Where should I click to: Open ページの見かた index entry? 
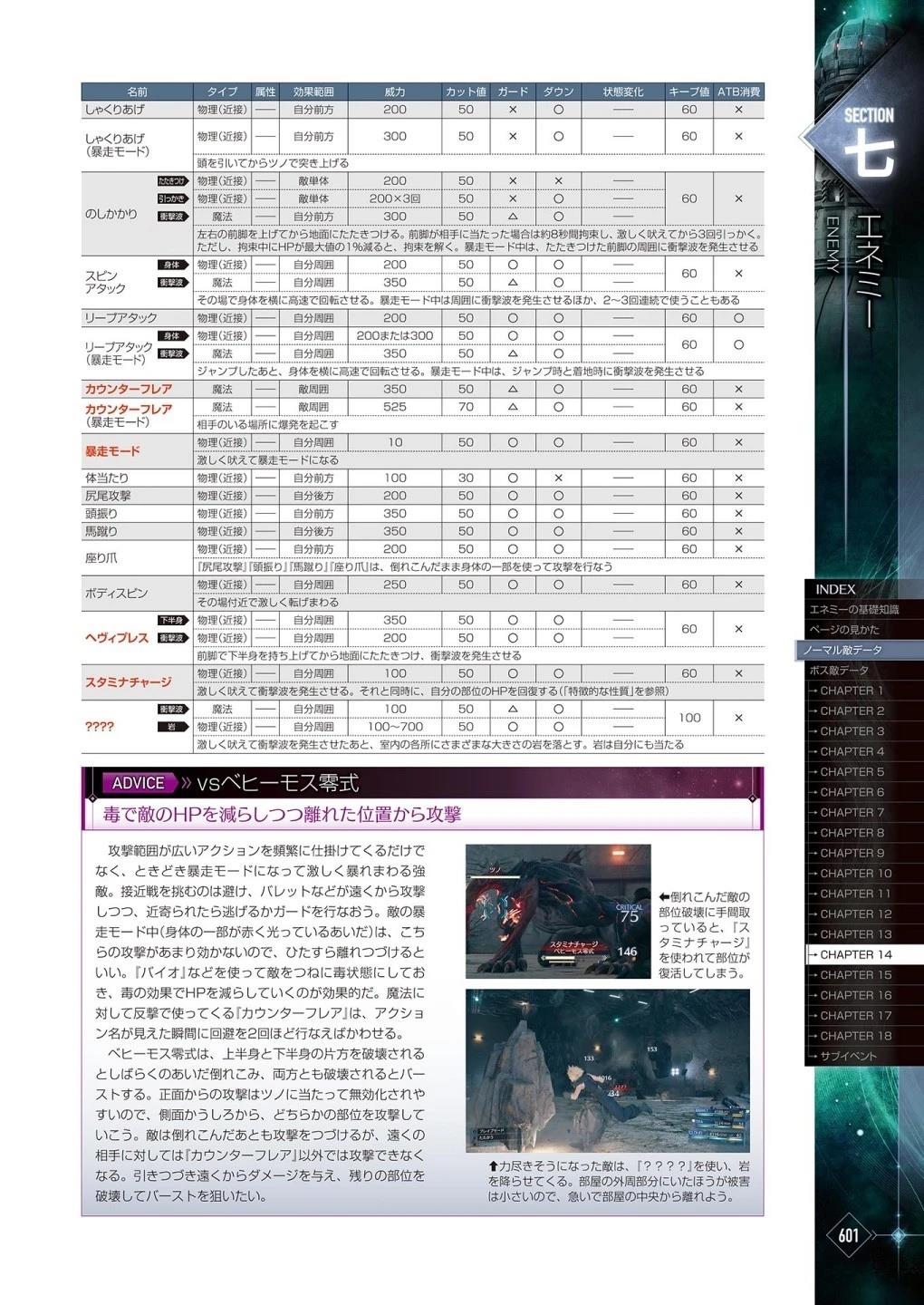click(844, 630)
